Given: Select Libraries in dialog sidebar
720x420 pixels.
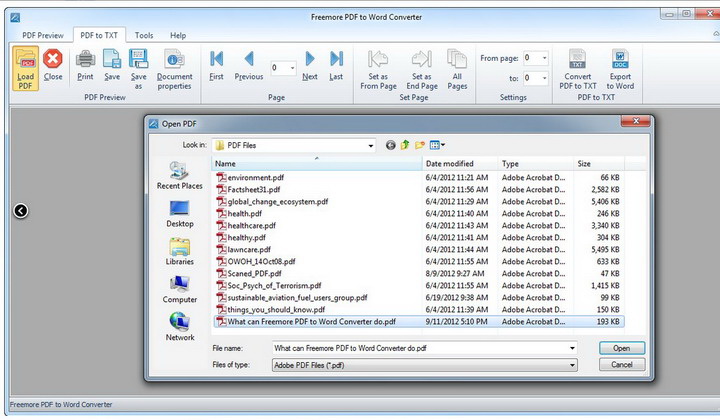Looking at the screenshot, I should (180, 252).
